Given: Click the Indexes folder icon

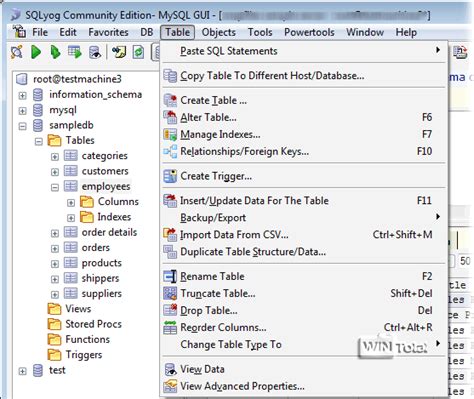Looking at the screenshot, I should pyautogui.click(x=87, y=217).
